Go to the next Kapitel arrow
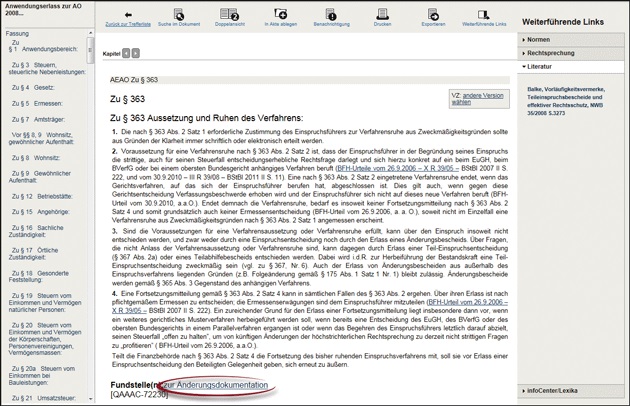 click(x=136, y=53)
